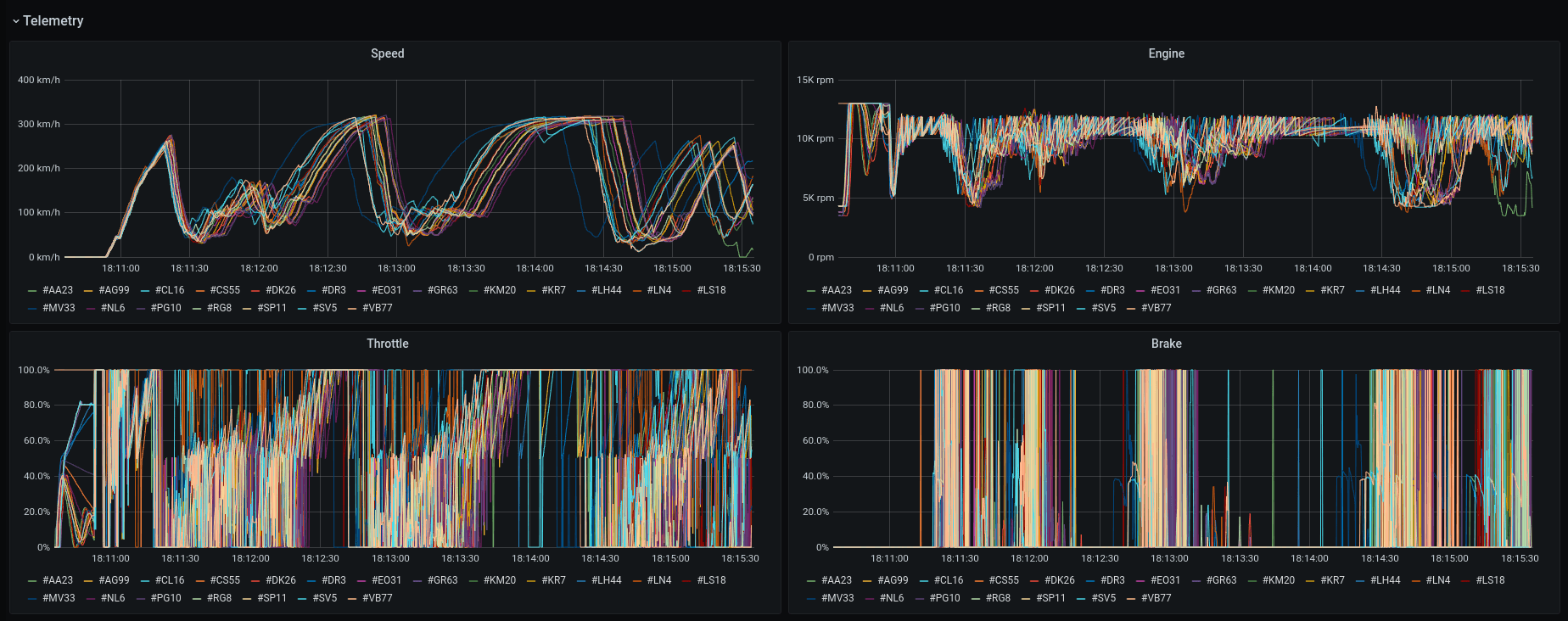Open the Throttle panel title menu
The height and width of the screenshot is (621, 1568).
(x=388, y=344)
